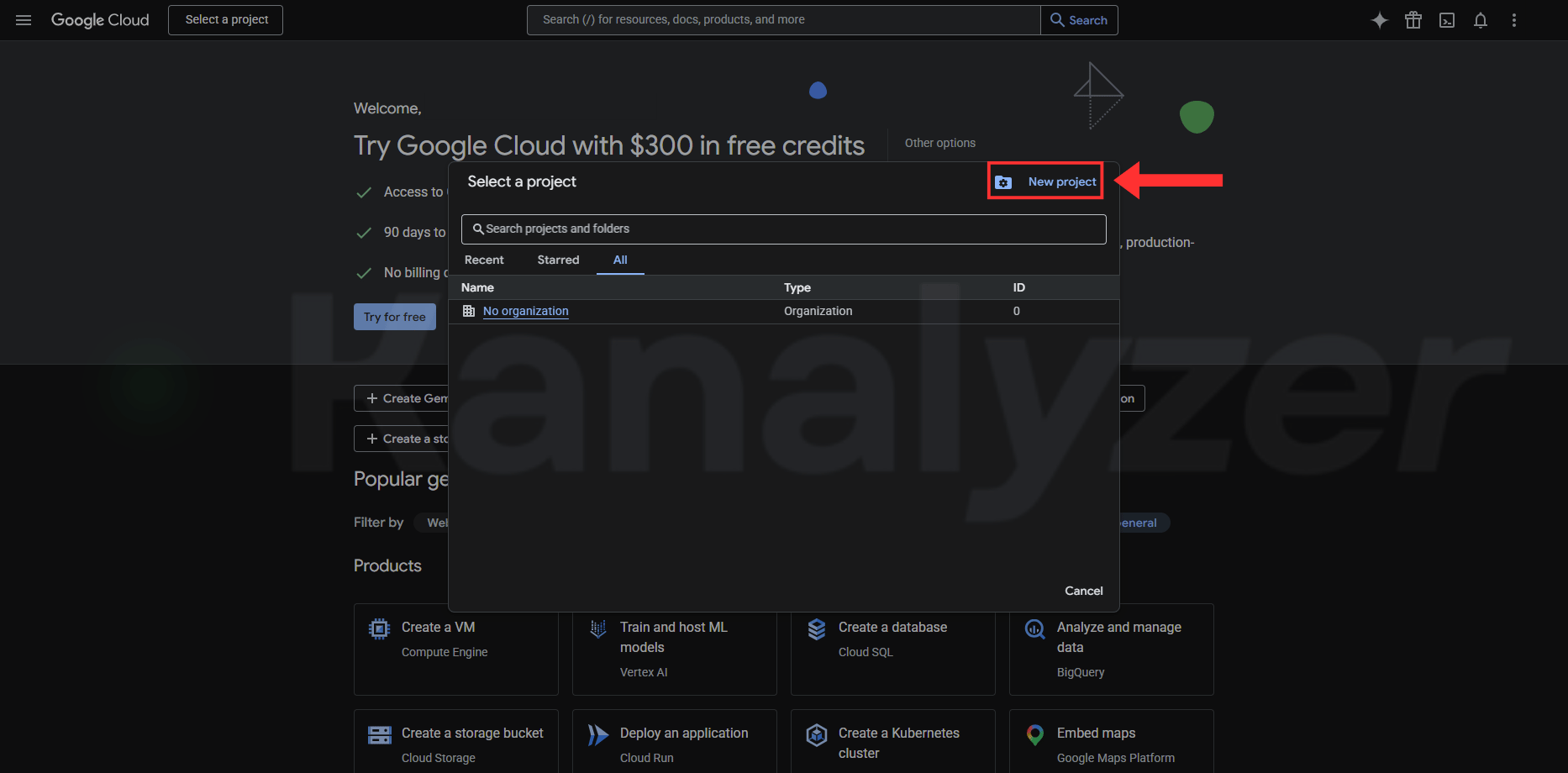The height and width of the screenshot is (773, 1568).
Task: Focus the Search projects and folders field
Action: tap(783, 229)
